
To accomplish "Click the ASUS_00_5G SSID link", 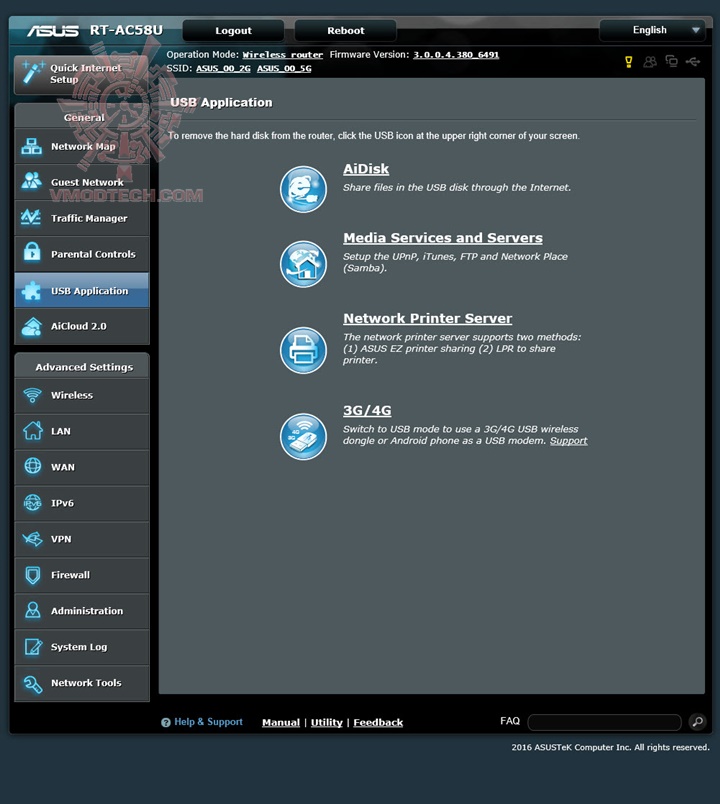I will [x=284, y=69].
